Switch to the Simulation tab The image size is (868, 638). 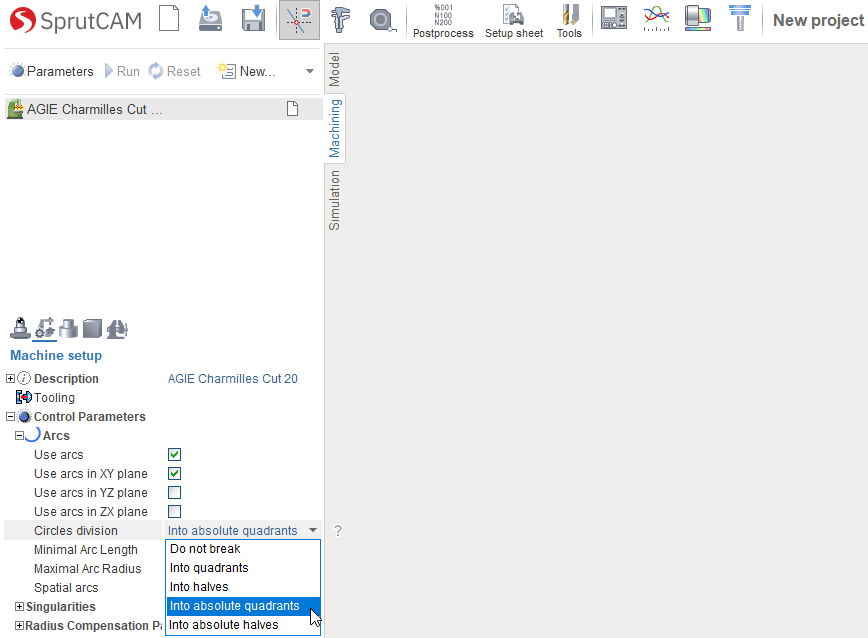[x=334, y=200]
